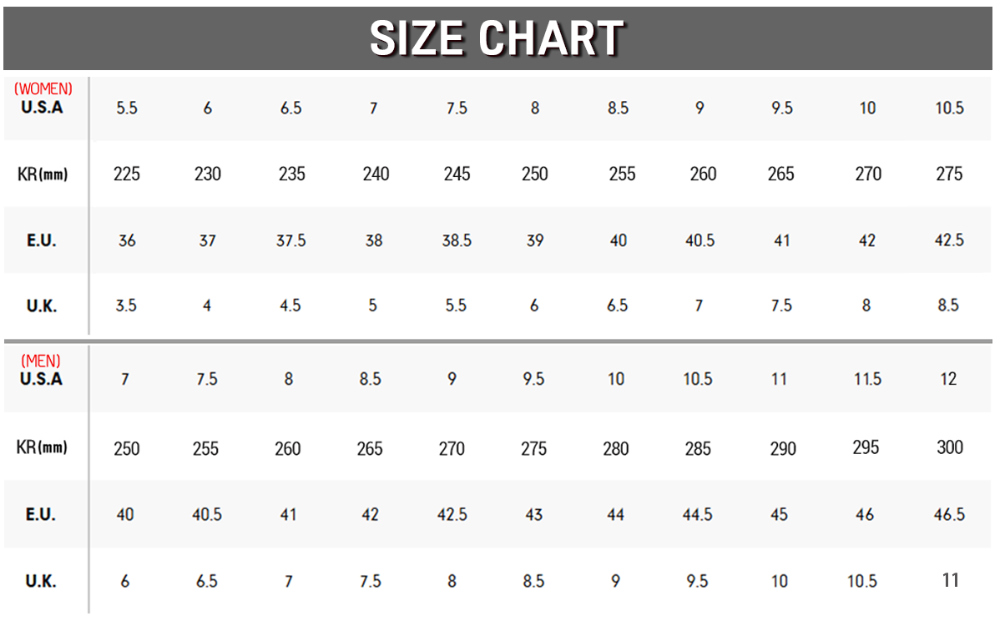This screenshot has width=1000, height=625.
Task: Pick U.K. size 3.5 in women's chart
Action: [126, 306]
